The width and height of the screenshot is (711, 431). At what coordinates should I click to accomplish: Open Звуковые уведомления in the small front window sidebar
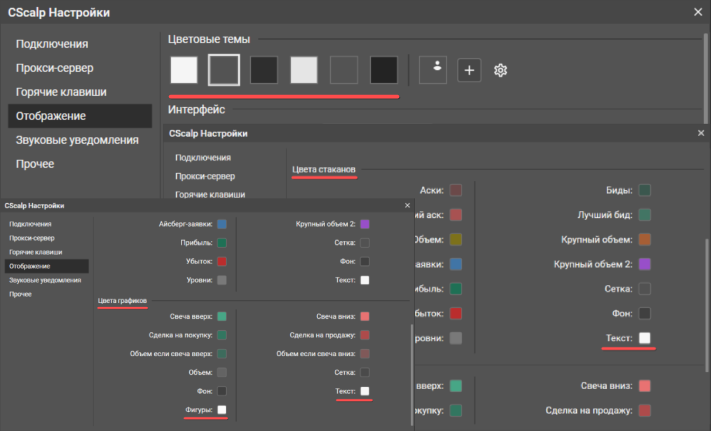click(x=45, y=280)
